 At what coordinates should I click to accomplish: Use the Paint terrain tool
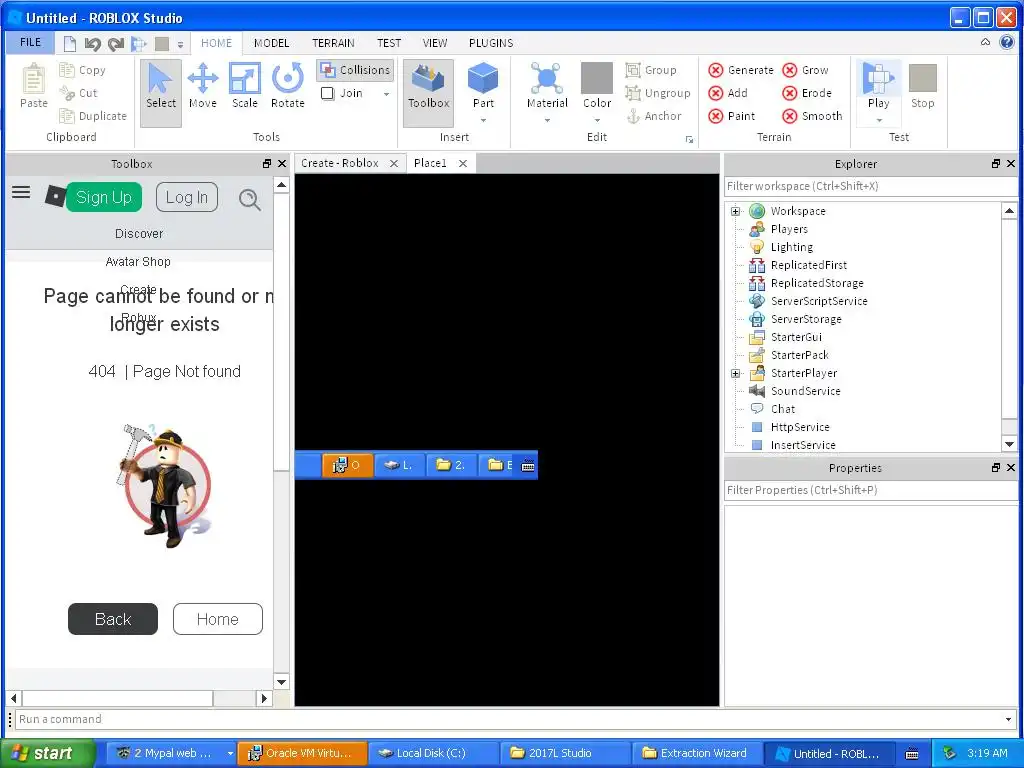[x=732, y=116]
